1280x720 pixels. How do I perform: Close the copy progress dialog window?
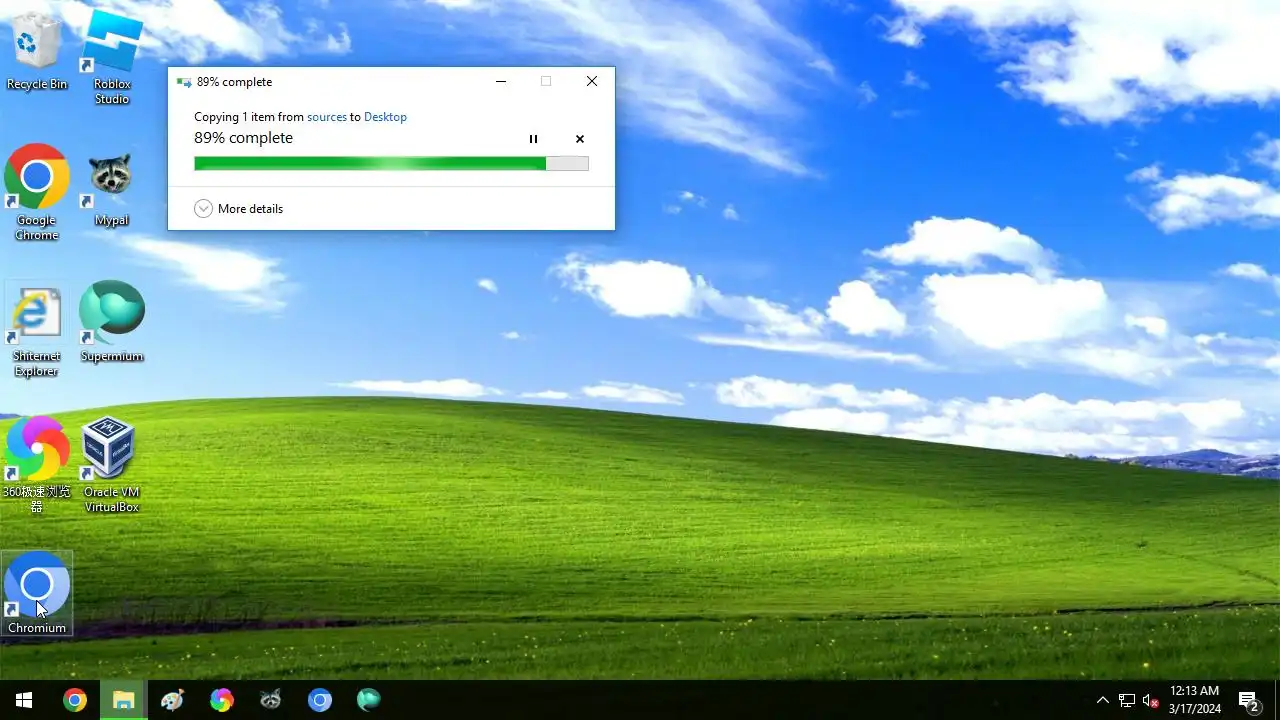pyautogui.click(x=592, y=82)
